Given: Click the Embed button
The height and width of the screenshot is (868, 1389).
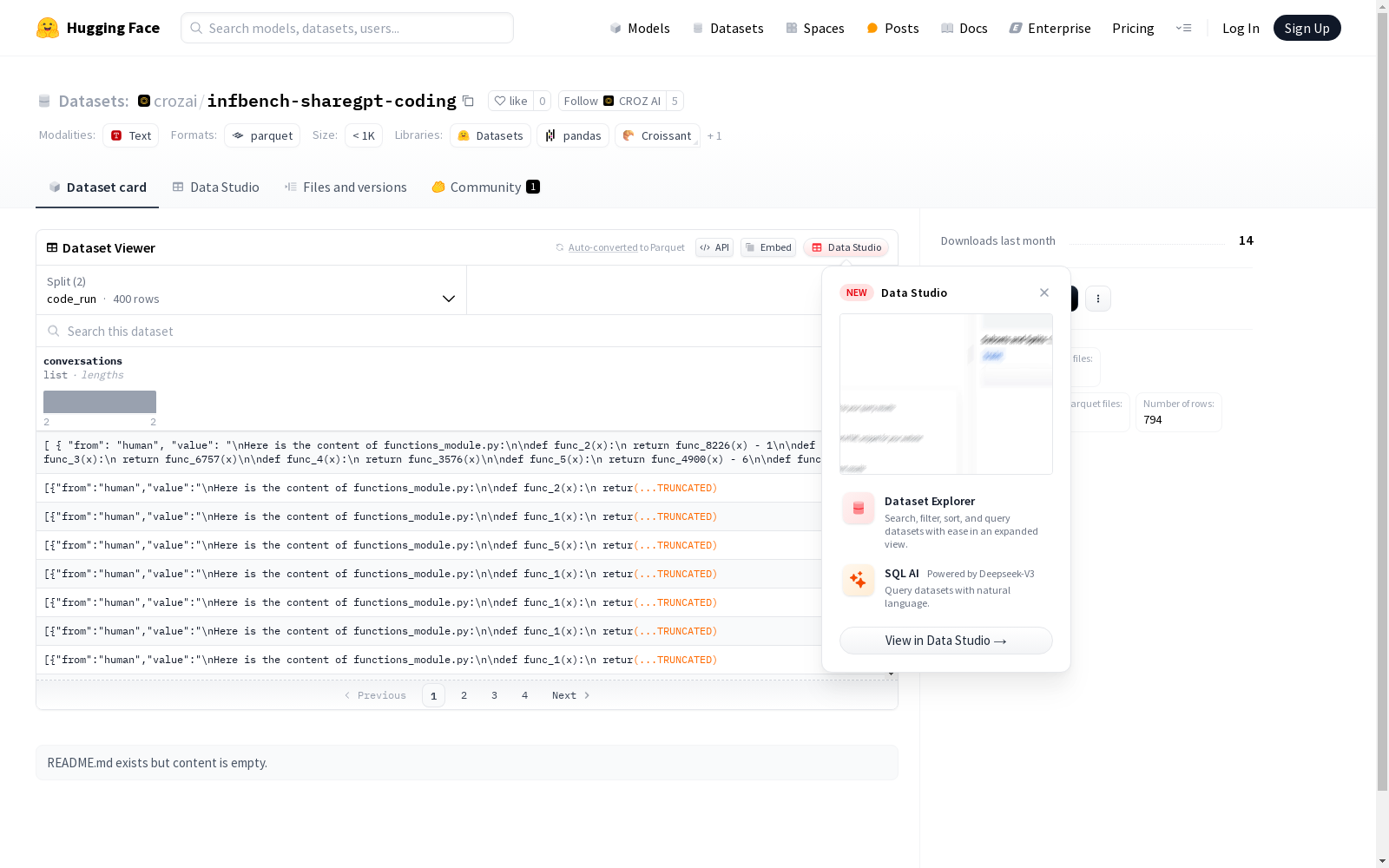Looking at the screenshot, I should pos(768,247).
